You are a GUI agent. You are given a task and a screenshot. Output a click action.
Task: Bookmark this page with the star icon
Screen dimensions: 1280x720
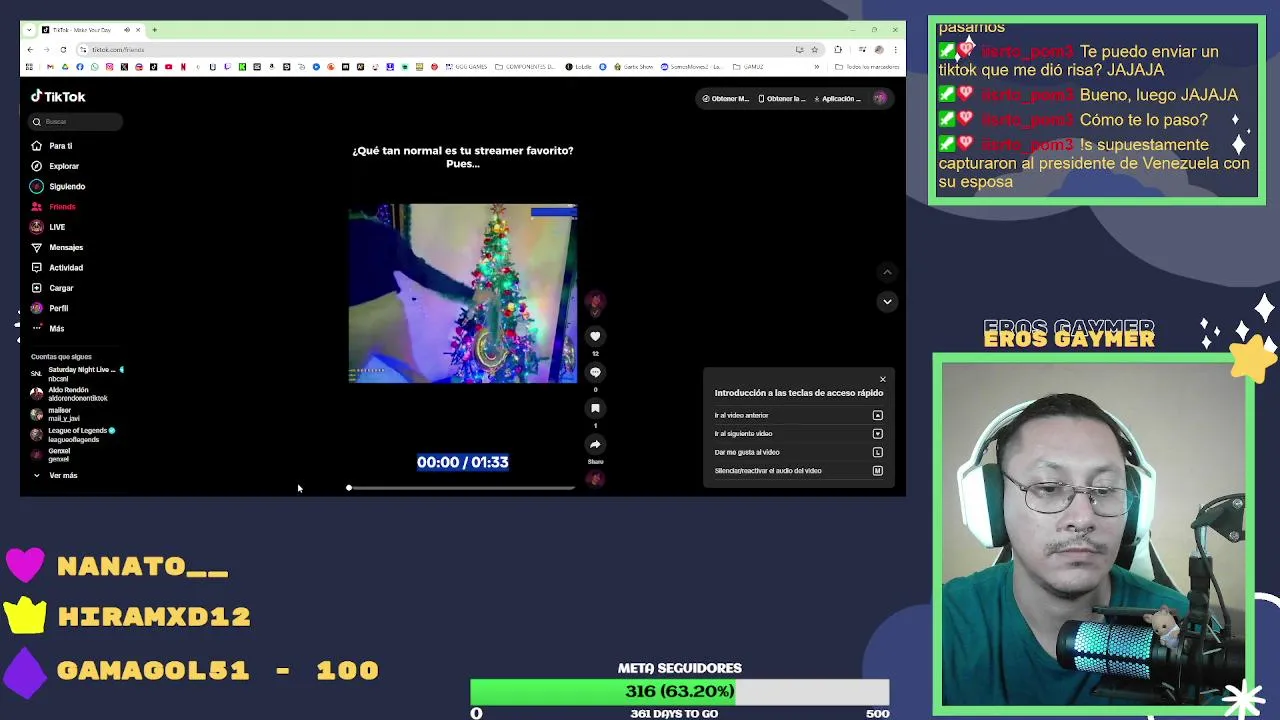point(815,50)
